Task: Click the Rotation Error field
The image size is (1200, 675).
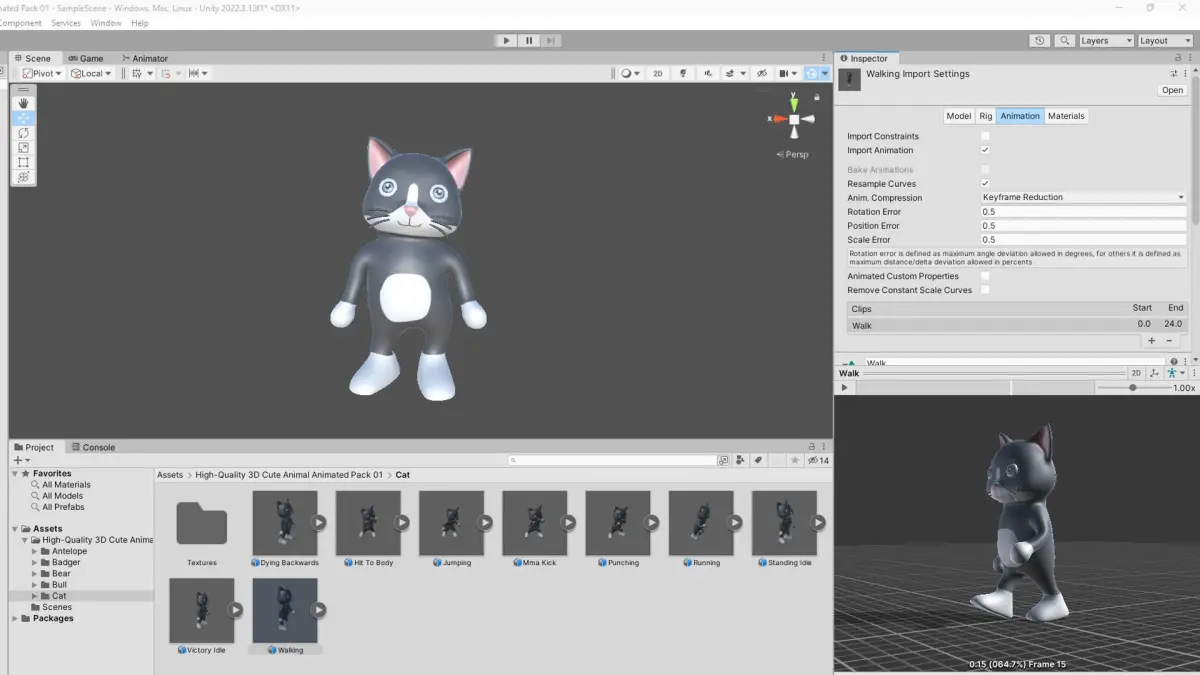Action: [1083, 212]
